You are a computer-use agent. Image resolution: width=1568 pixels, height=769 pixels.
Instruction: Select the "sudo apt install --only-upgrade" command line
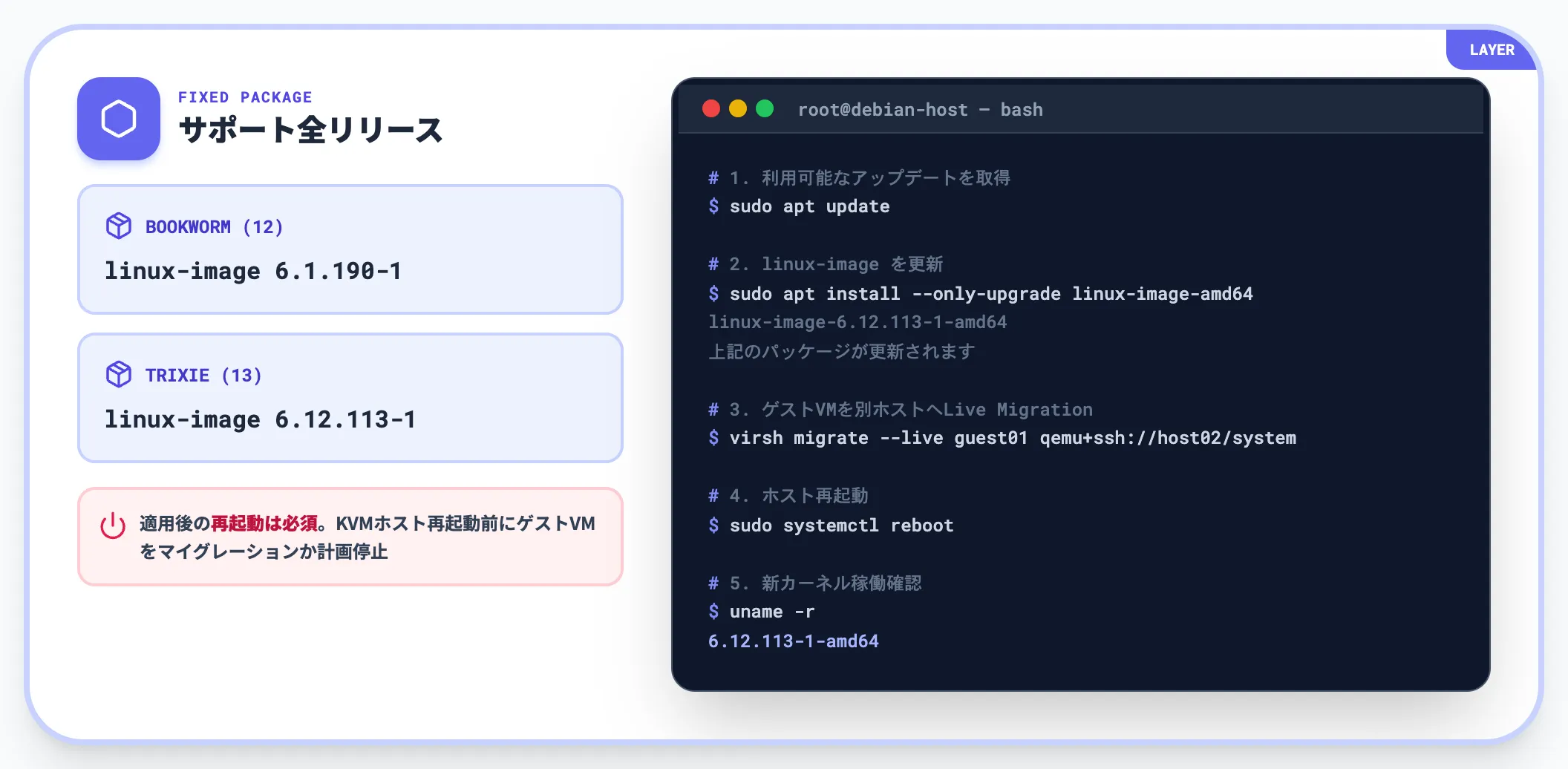coord(980,294)
